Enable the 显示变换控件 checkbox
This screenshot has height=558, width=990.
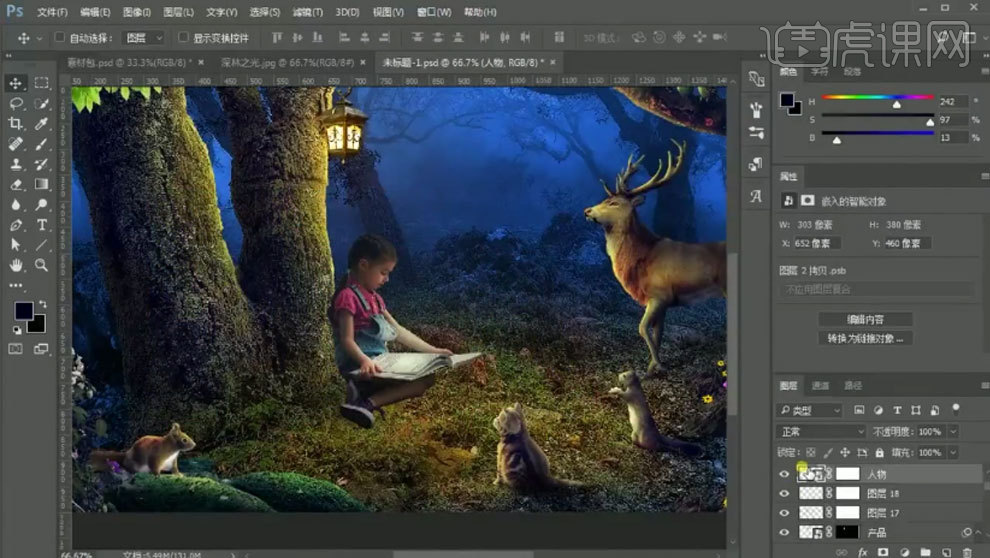click(x=183, y=37)
